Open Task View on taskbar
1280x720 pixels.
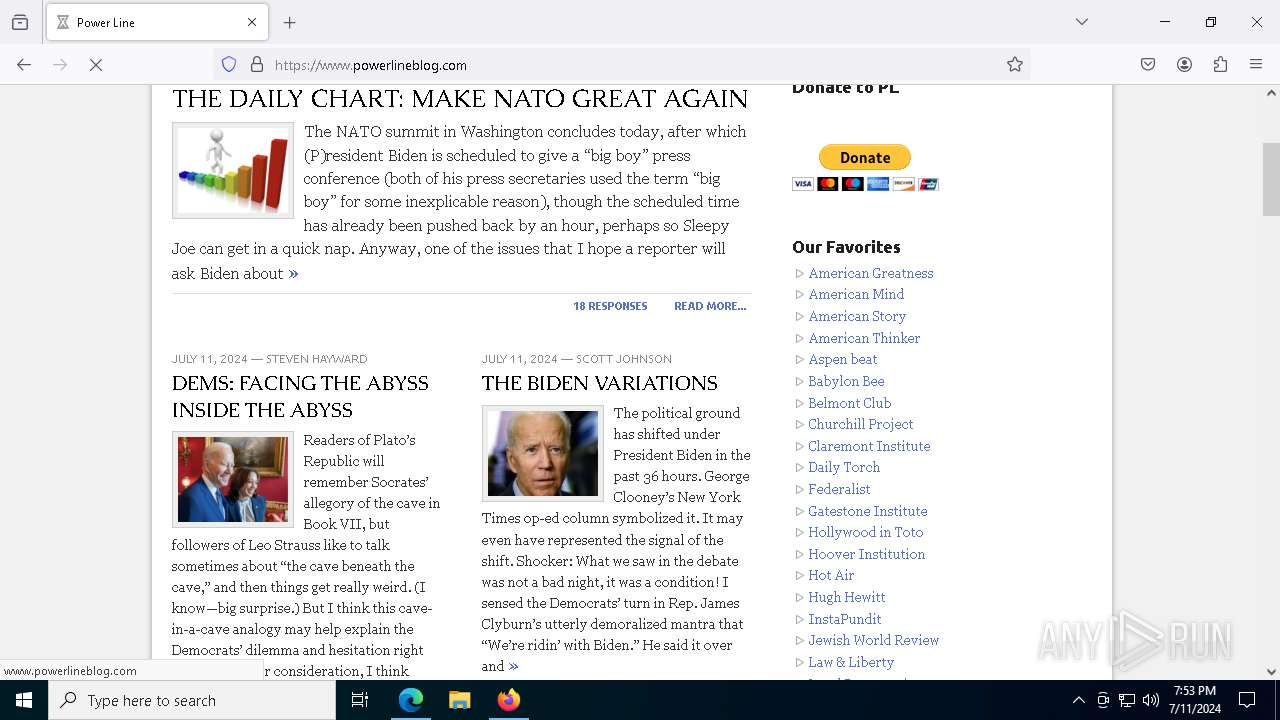coord(360,700)
